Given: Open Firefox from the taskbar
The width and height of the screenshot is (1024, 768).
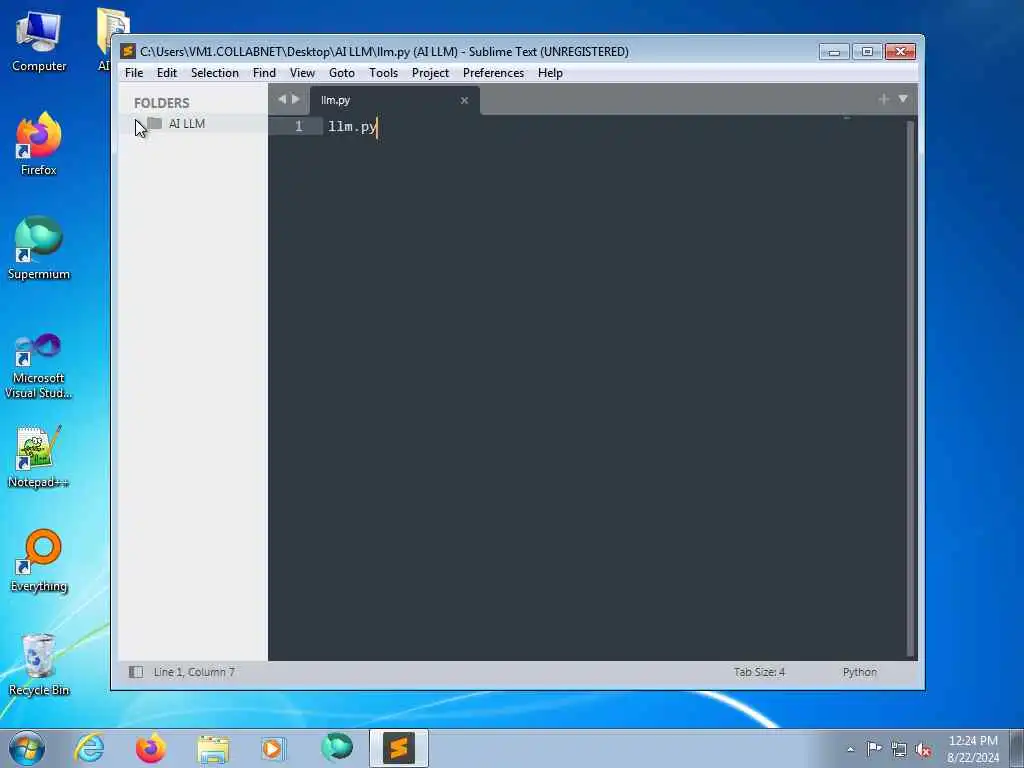Looking at the screenshot, I should point(151,748).
